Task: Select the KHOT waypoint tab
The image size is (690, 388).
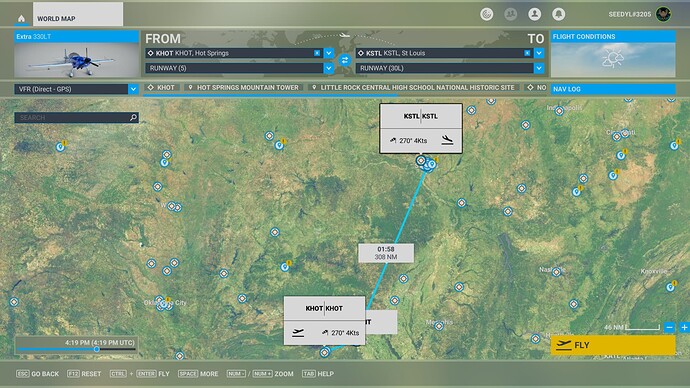Action: point(161,88)
